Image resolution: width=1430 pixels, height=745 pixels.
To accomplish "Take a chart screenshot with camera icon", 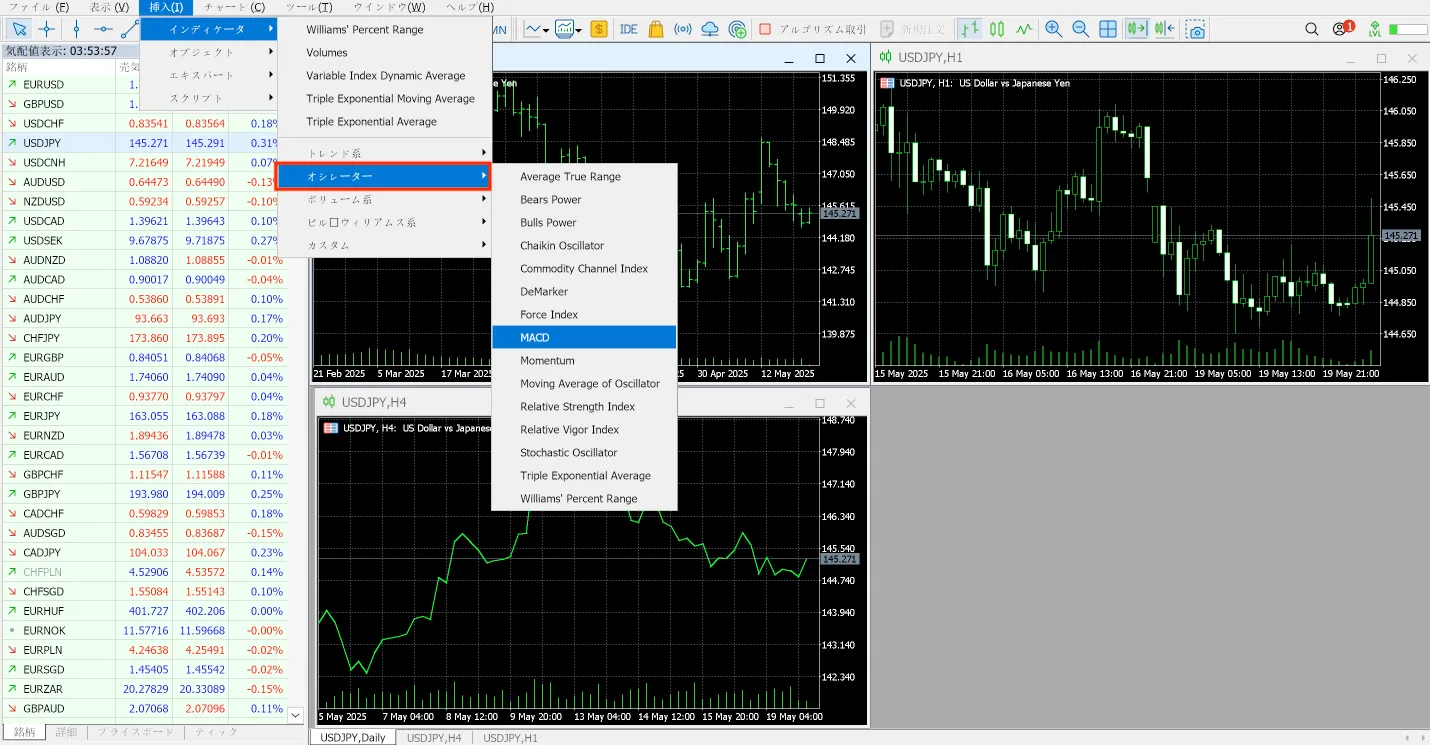I will click(x=1195, y=29).
